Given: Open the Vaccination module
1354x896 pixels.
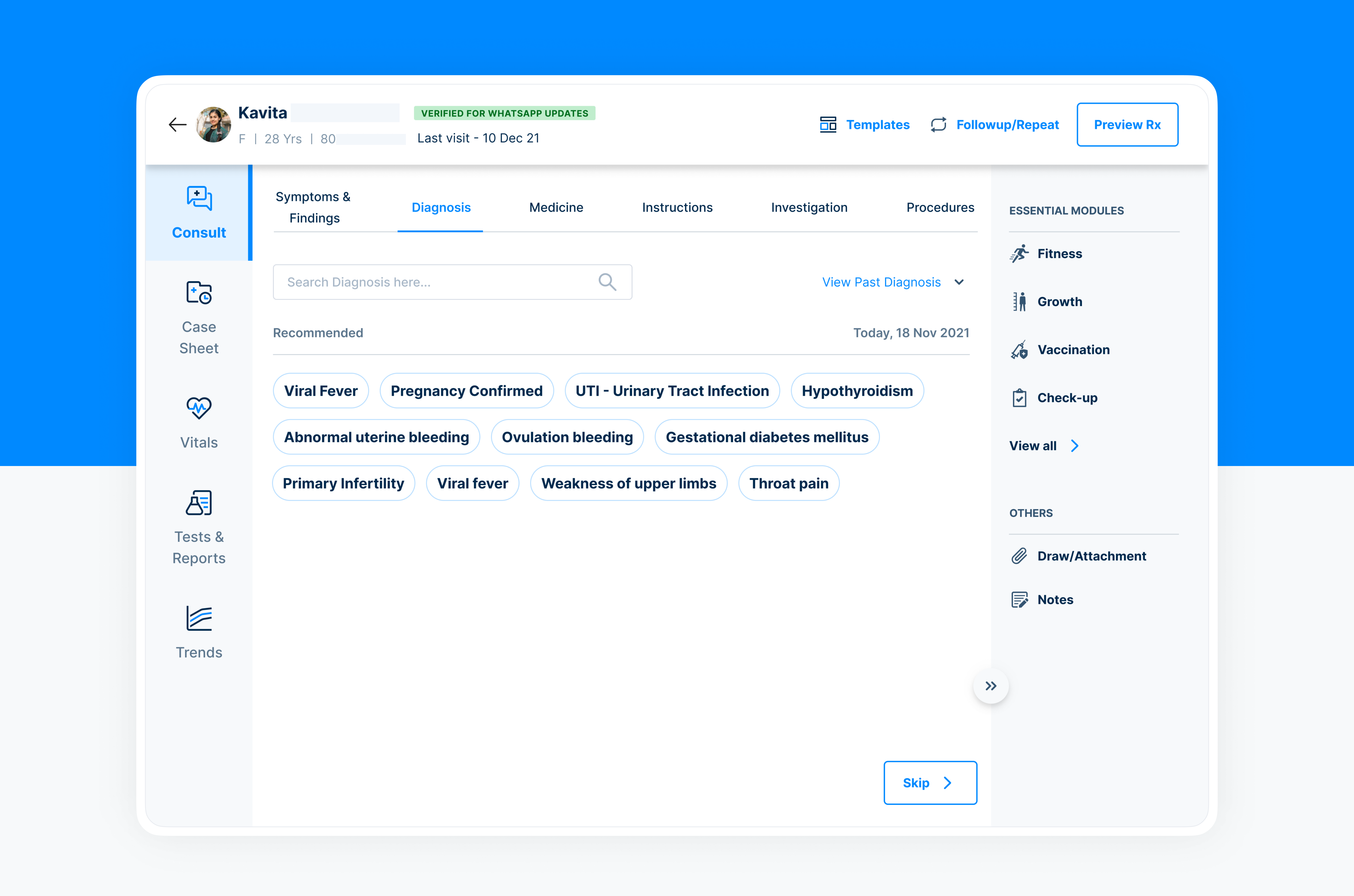Looking at the screenshot, I should (1073, 350).
